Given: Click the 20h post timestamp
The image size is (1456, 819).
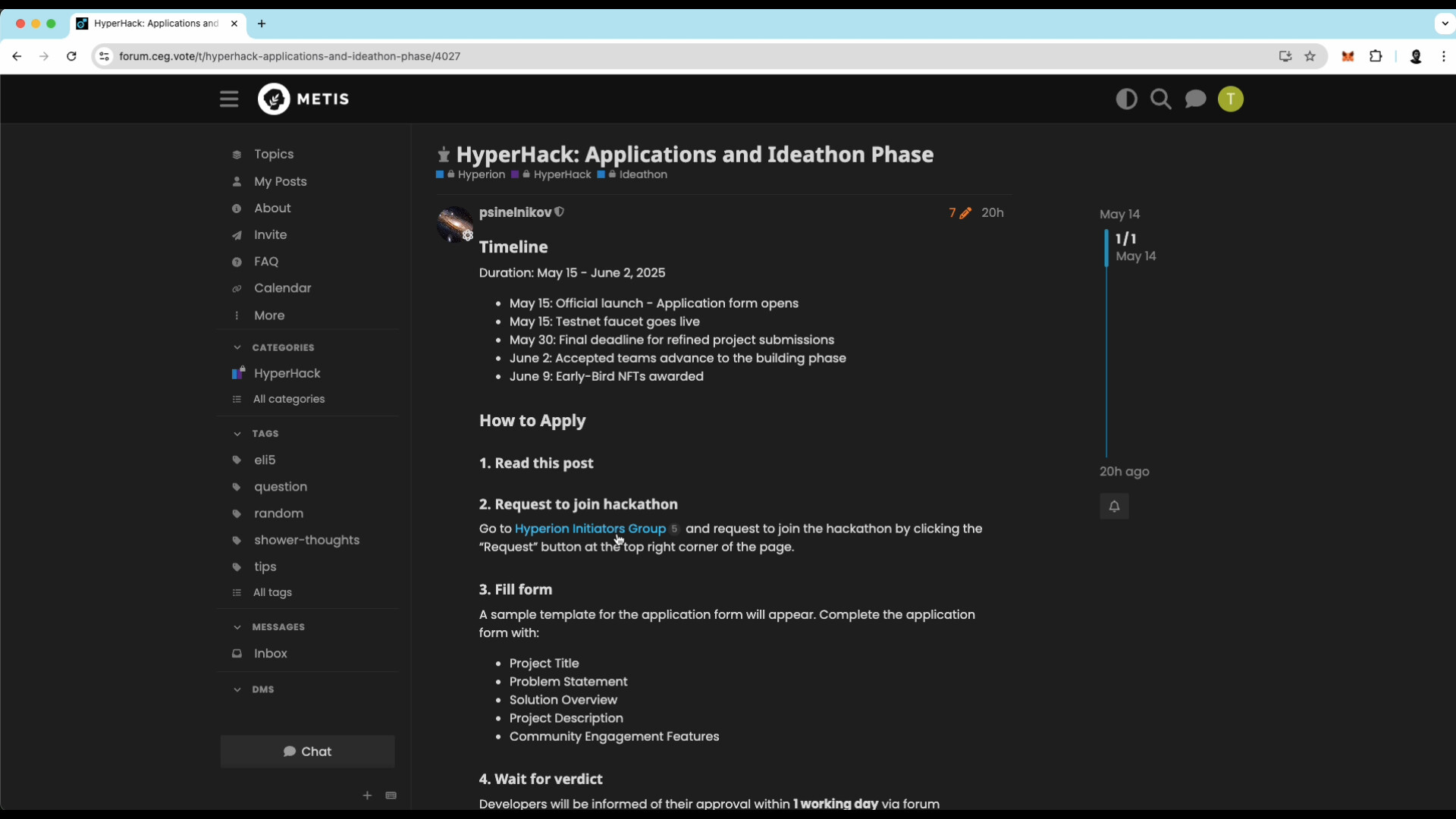Looking at the screenshot, I should (x=992, y=213).
